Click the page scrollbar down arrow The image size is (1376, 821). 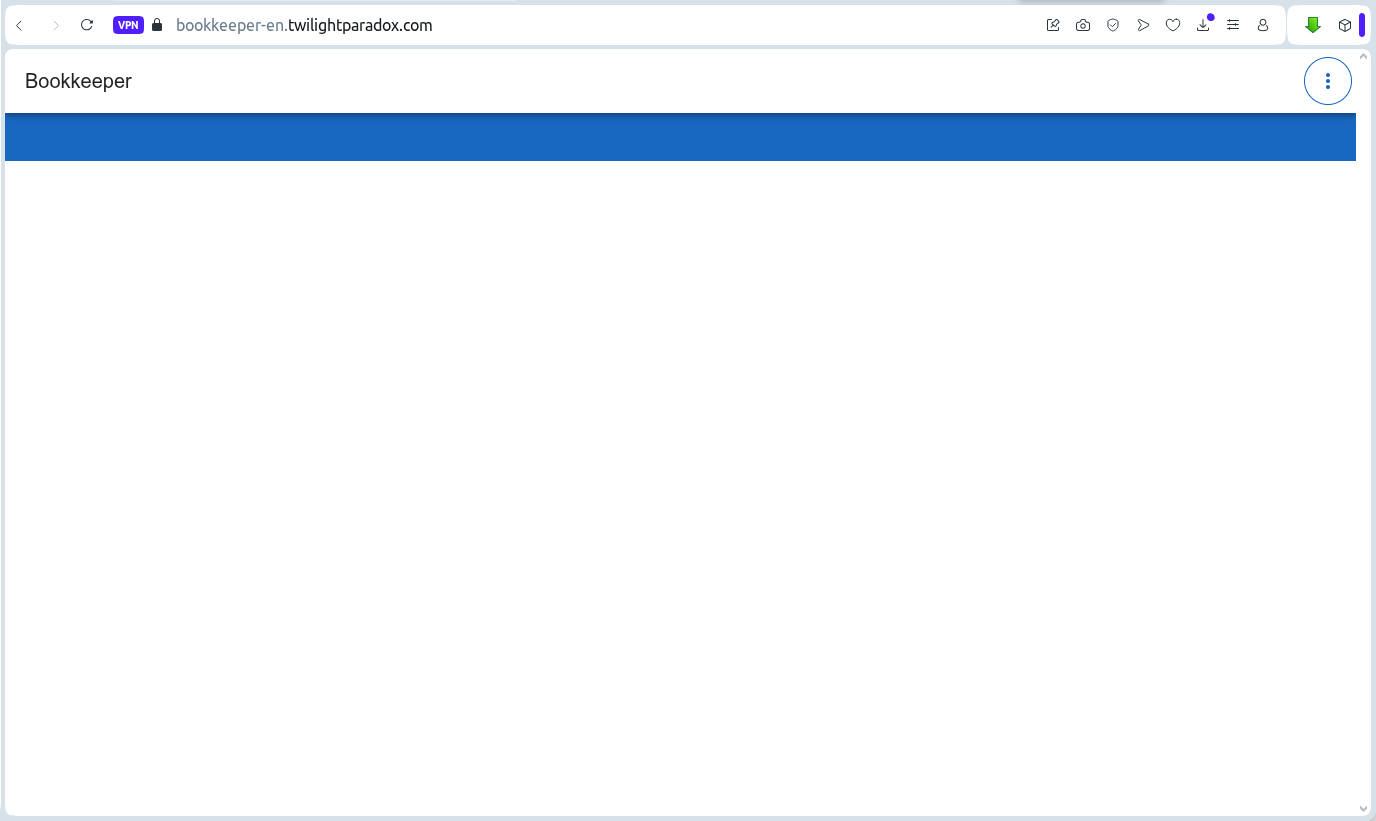pyautogui.click(x=1363, y=808)
